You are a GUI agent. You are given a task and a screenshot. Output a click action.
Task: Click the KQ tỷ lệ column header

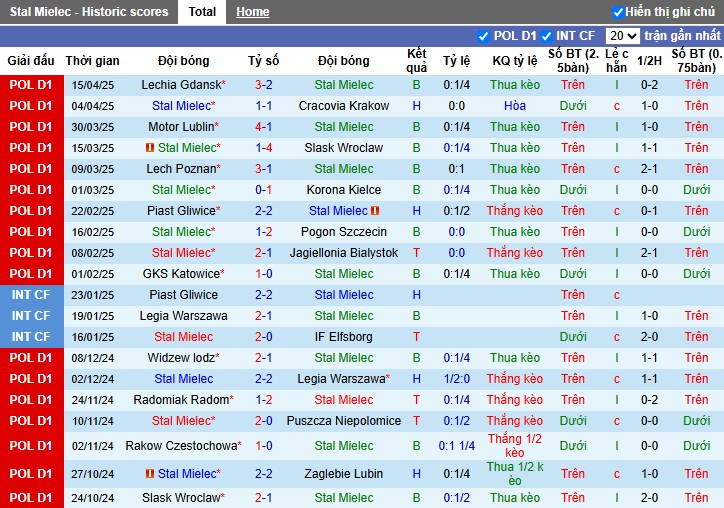pos(515,60)
